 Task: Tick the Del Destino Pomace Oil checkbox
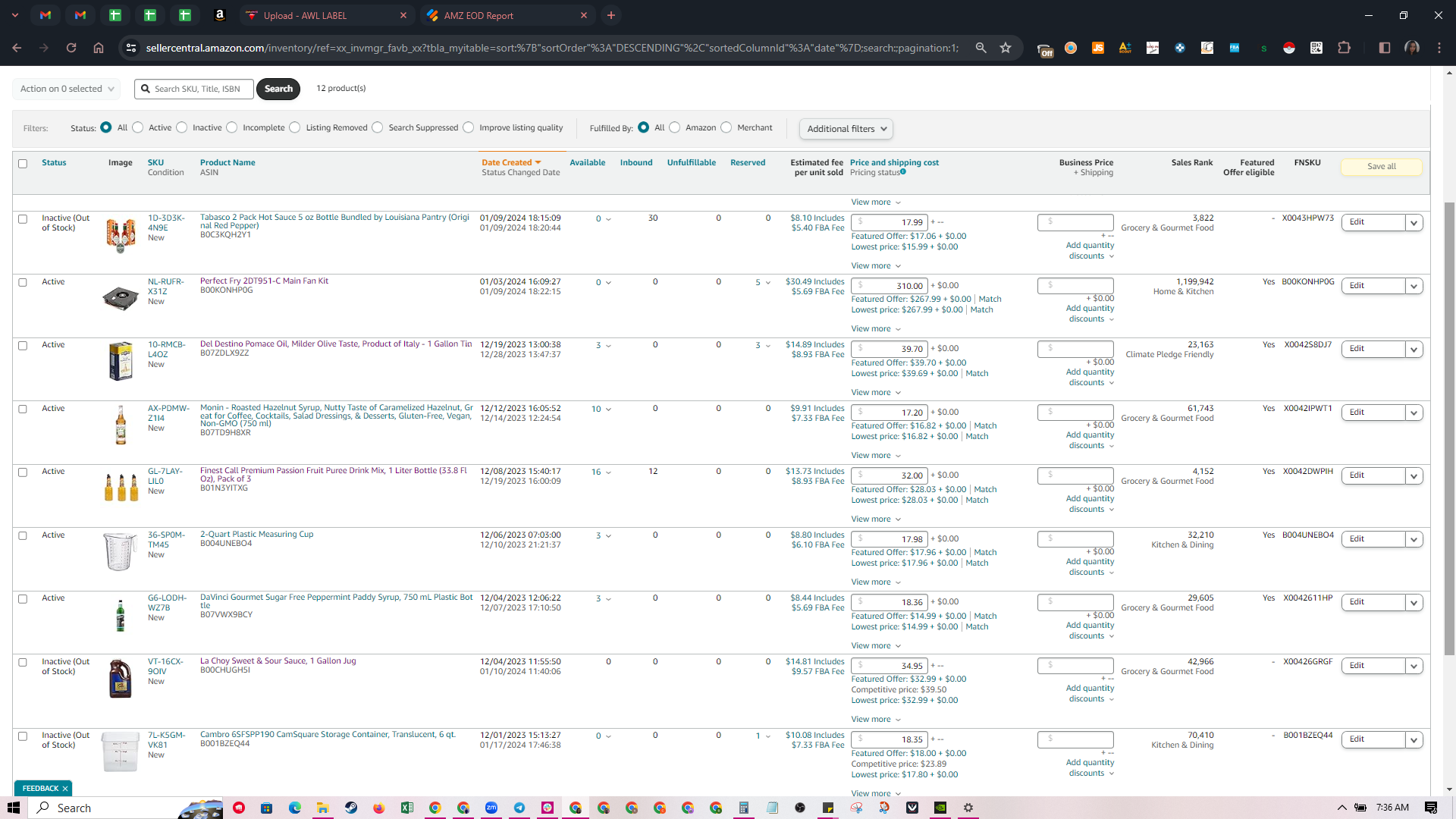point(23,346)
